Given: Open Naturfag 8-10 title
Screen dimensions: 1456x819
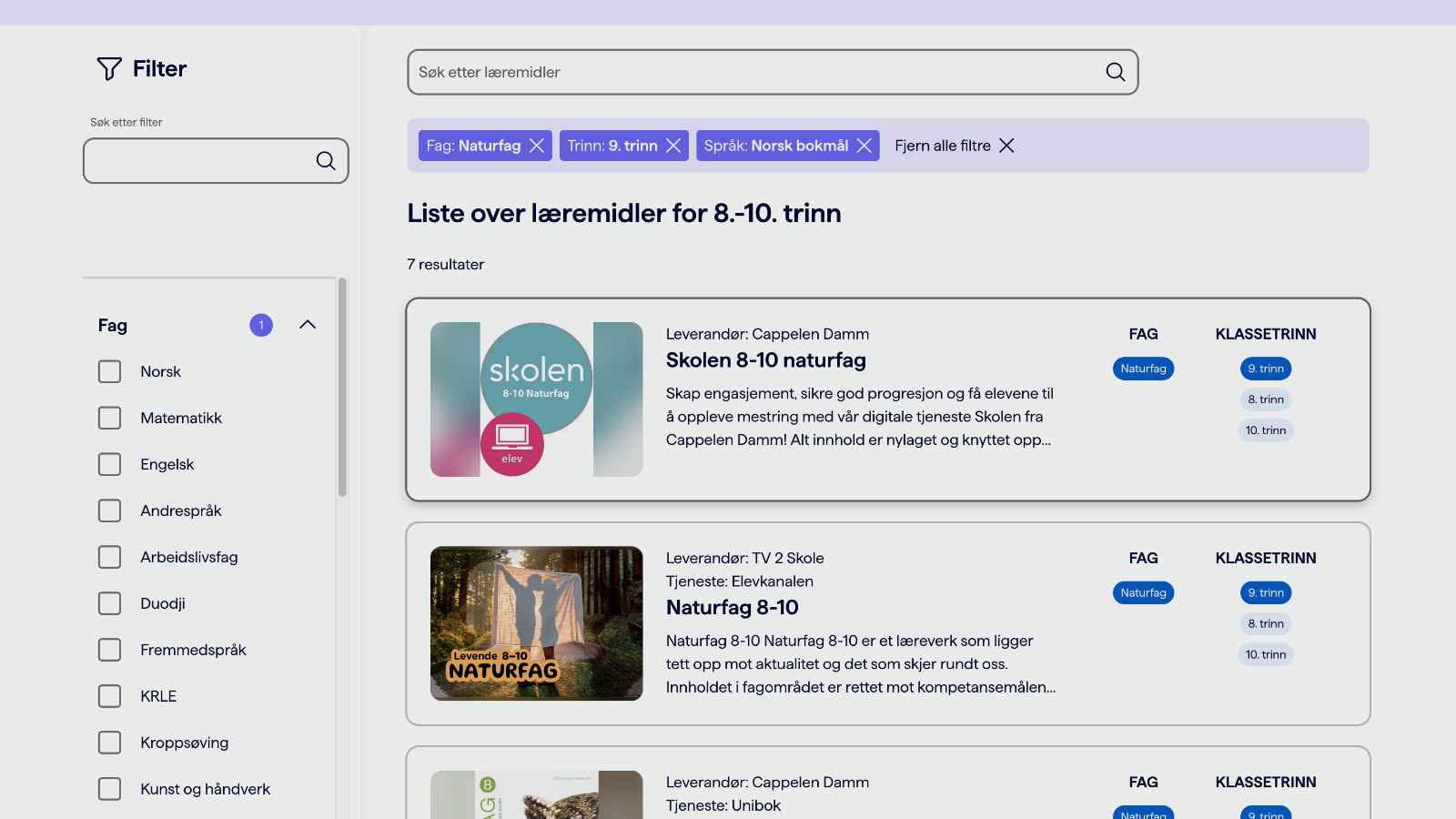Looking at the screenshot, I should [x=733, y=608].
